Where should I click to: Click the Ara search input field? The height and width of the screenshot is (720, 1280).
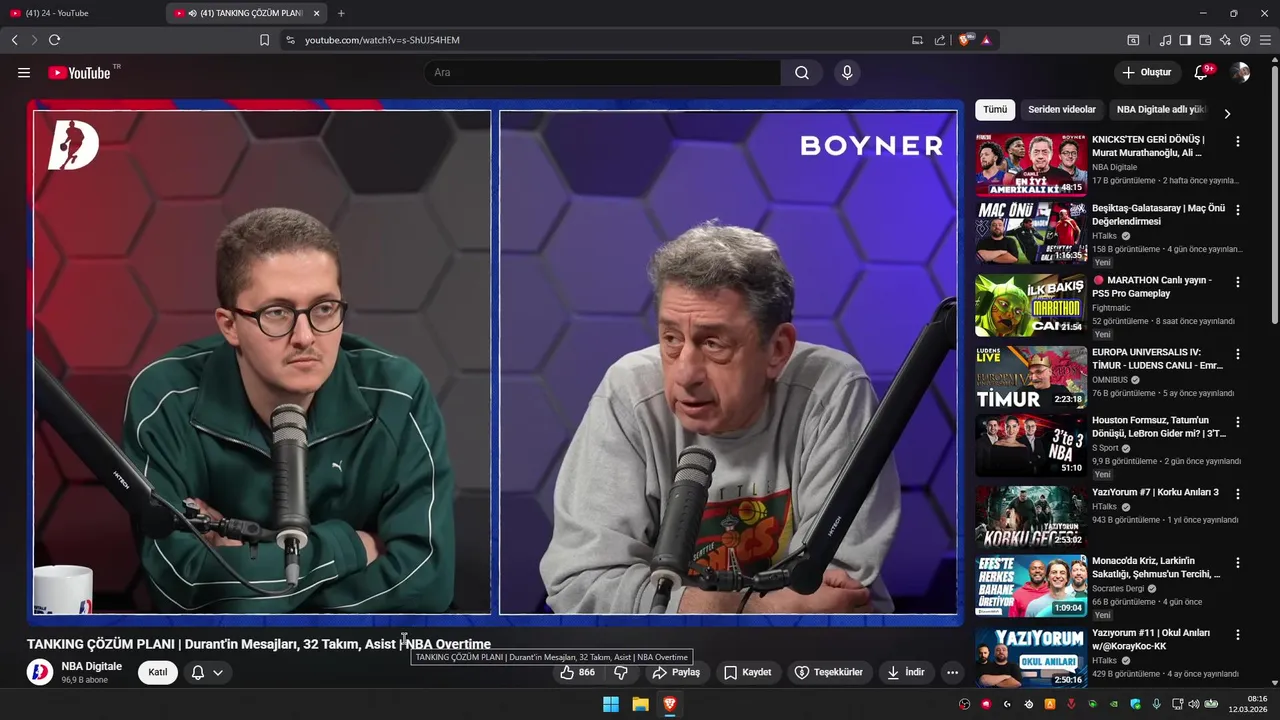603,72
